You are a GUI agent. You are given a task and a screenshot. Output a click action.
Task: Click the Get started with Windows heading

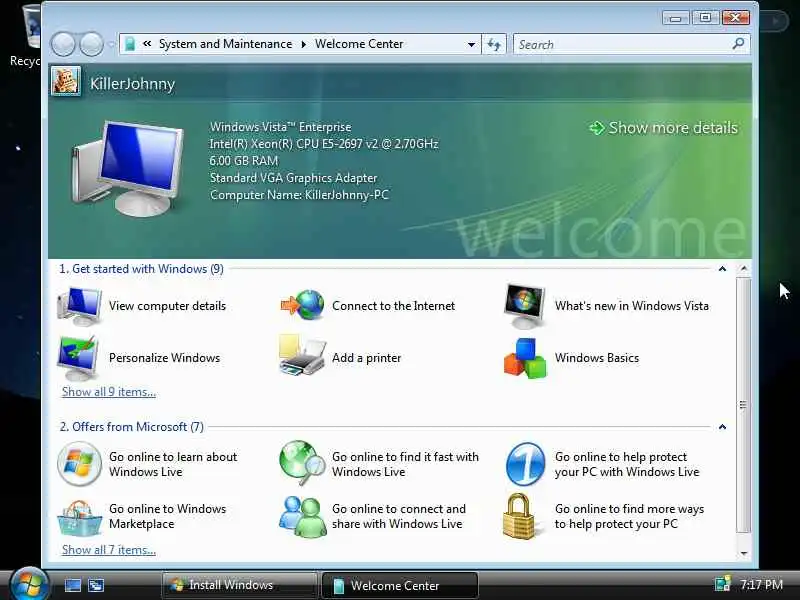tap(141, 269)
